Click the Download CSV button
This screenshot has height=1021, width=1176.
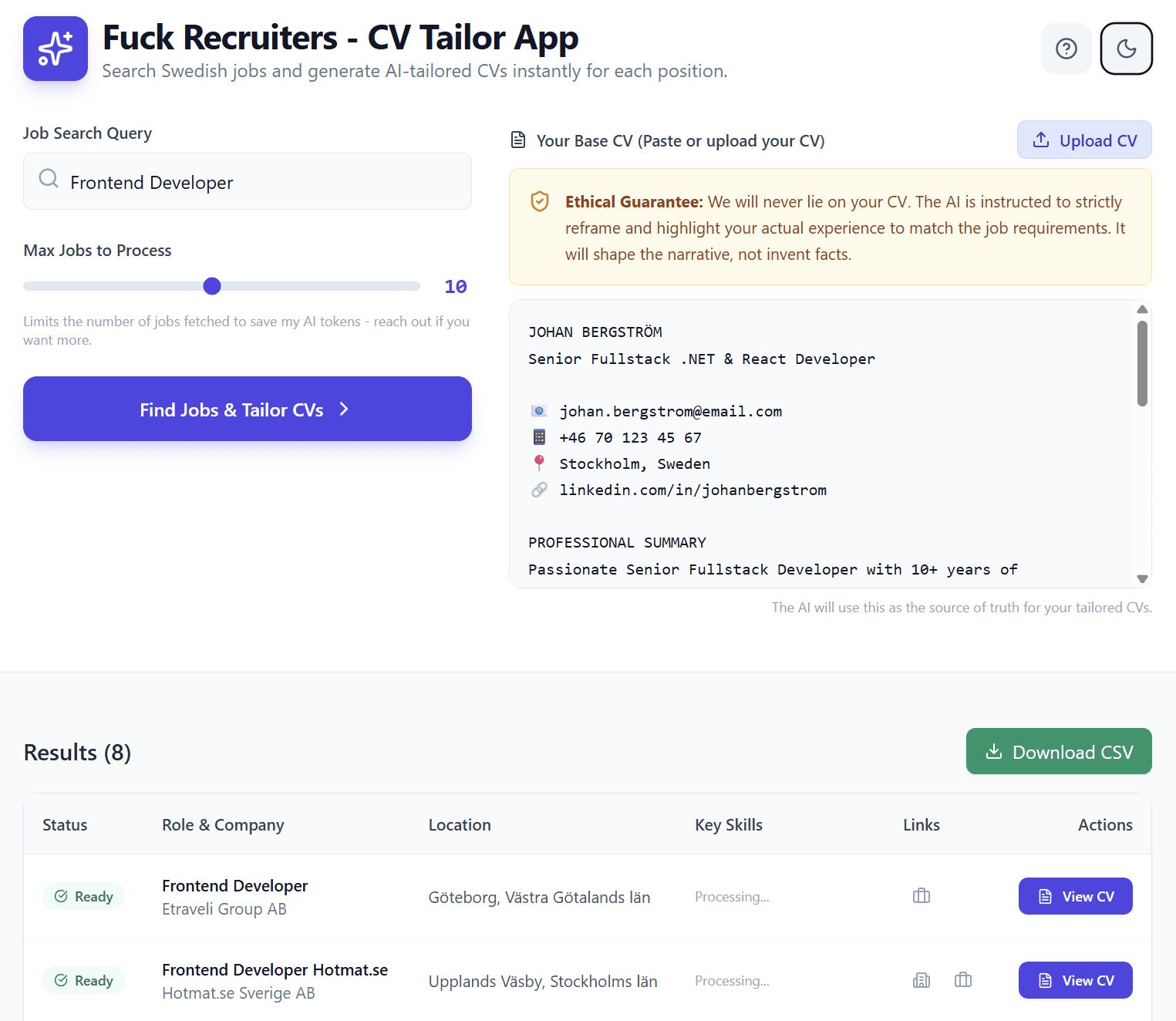click(1059, 751)
